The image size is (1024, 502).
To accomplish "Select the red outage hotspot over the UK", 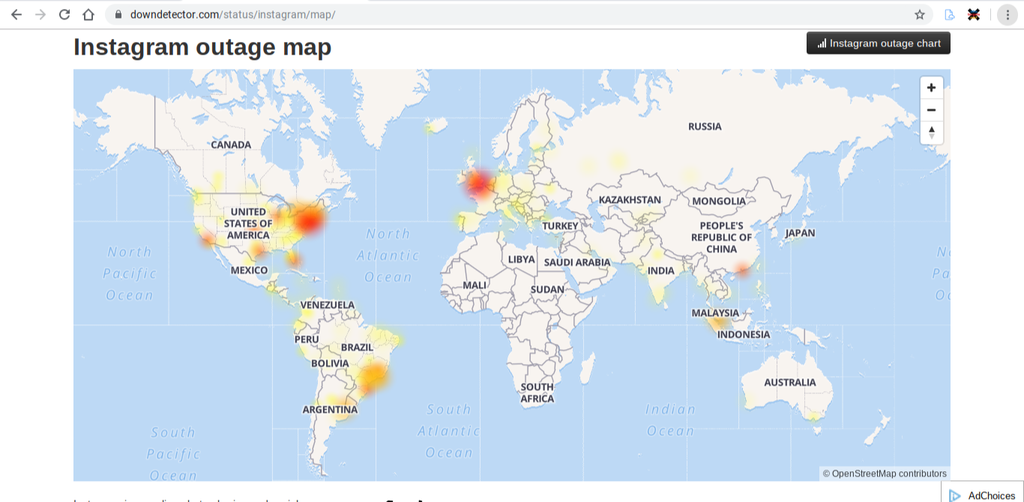I will (x=479, y=182).
